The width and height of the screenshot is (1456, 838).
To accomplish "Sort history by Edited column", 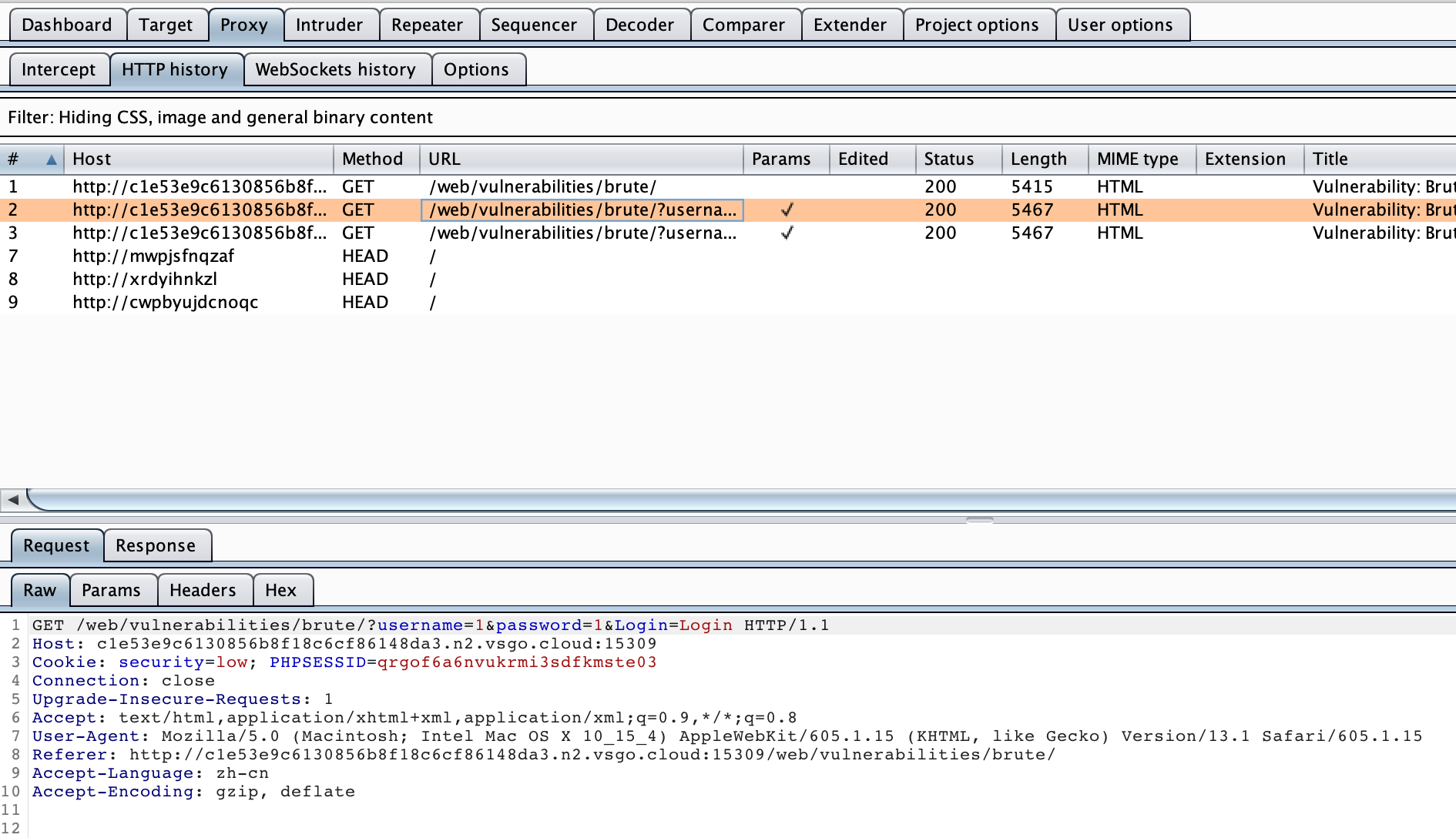I will pyautogui.click(x=873, y=159).
